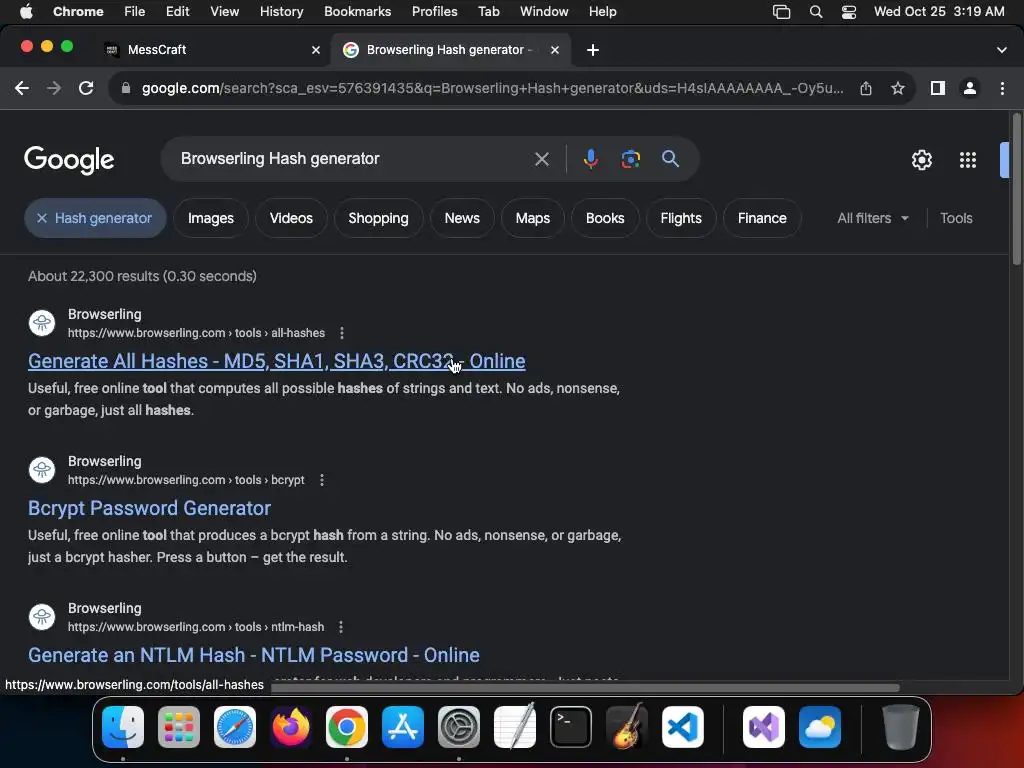The width and height of the screenshot is (1024, 768).
Task: Go to Google homepage via logo
Action: click(x=69, y=160)
